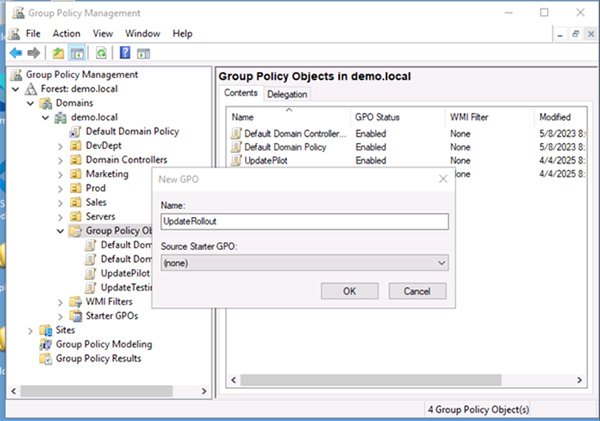Screen dimensions: 600x421
Task: Expand the Sites node
Action: click(28, 330)
